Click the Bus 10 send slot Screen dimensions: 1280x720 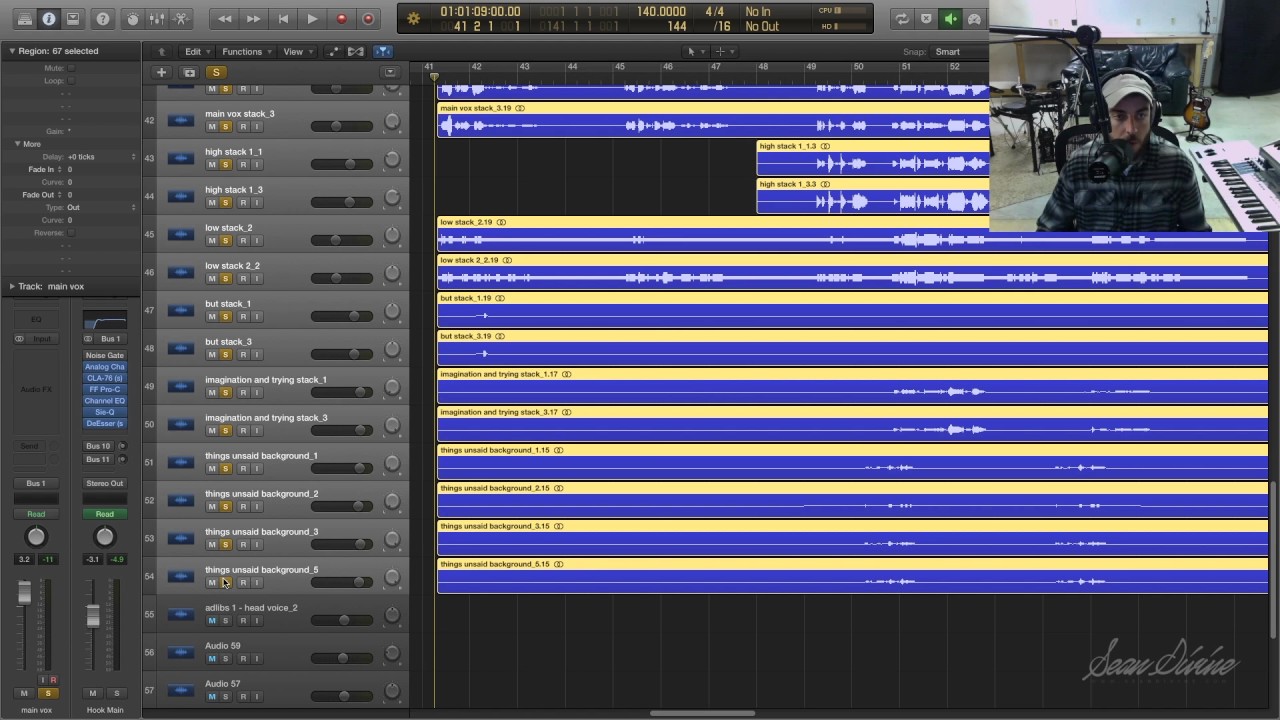coord(99,446)
